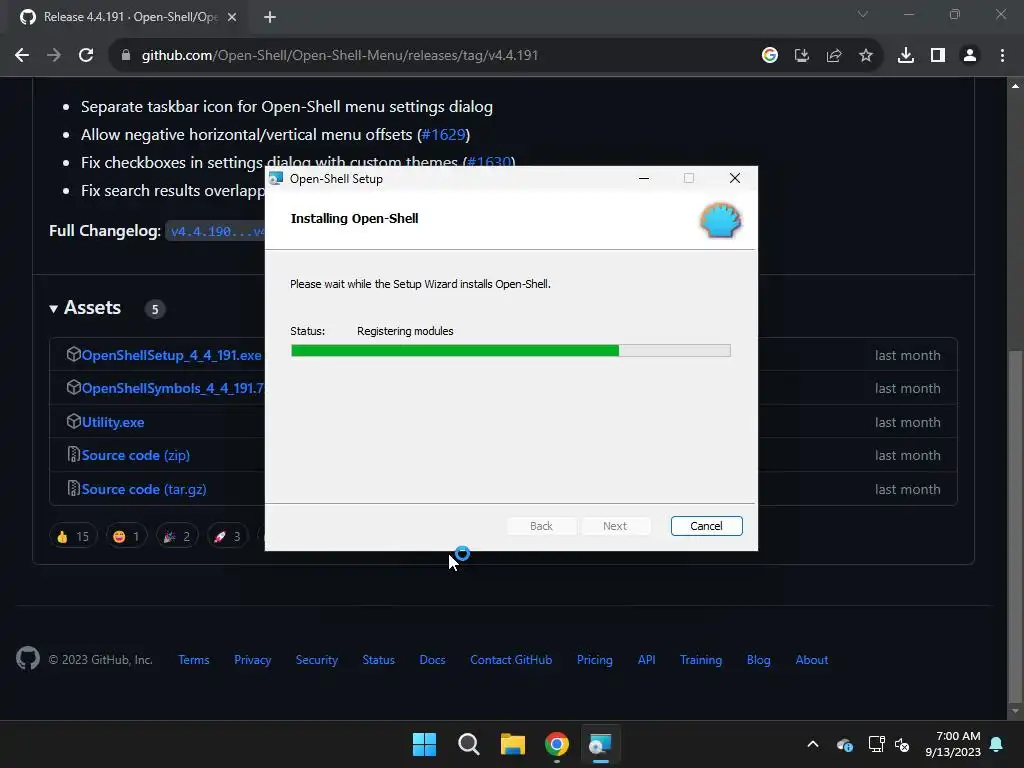Click the cloud sync tray icon
The image size is (1024, 768).
pyautogui.click(x=844, y=744)
